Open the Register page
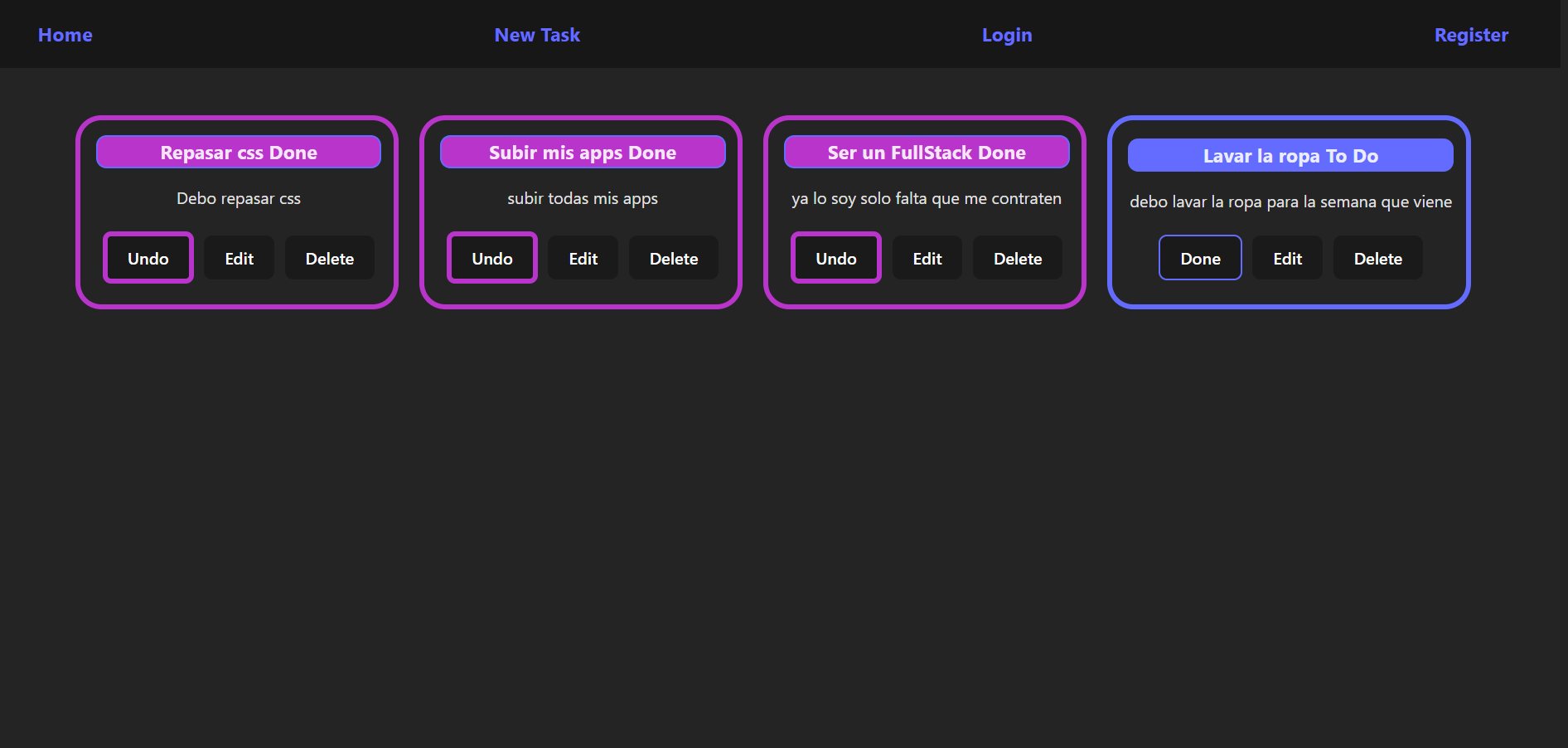Screen dimensions: 1568x748 tap(1471, 35)
